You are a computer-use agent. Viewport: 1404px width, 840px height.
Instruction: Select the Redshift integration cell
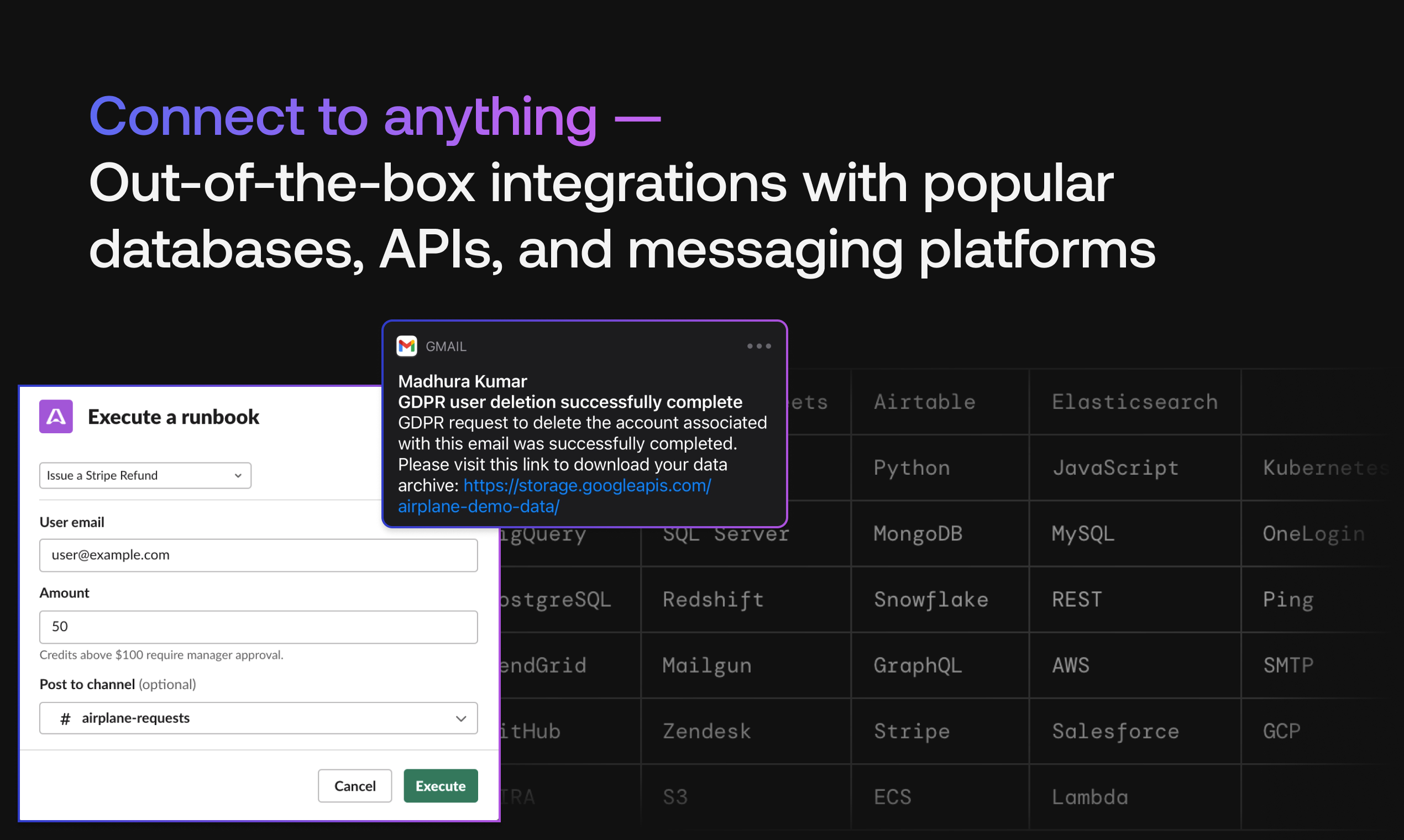(746, 600)
